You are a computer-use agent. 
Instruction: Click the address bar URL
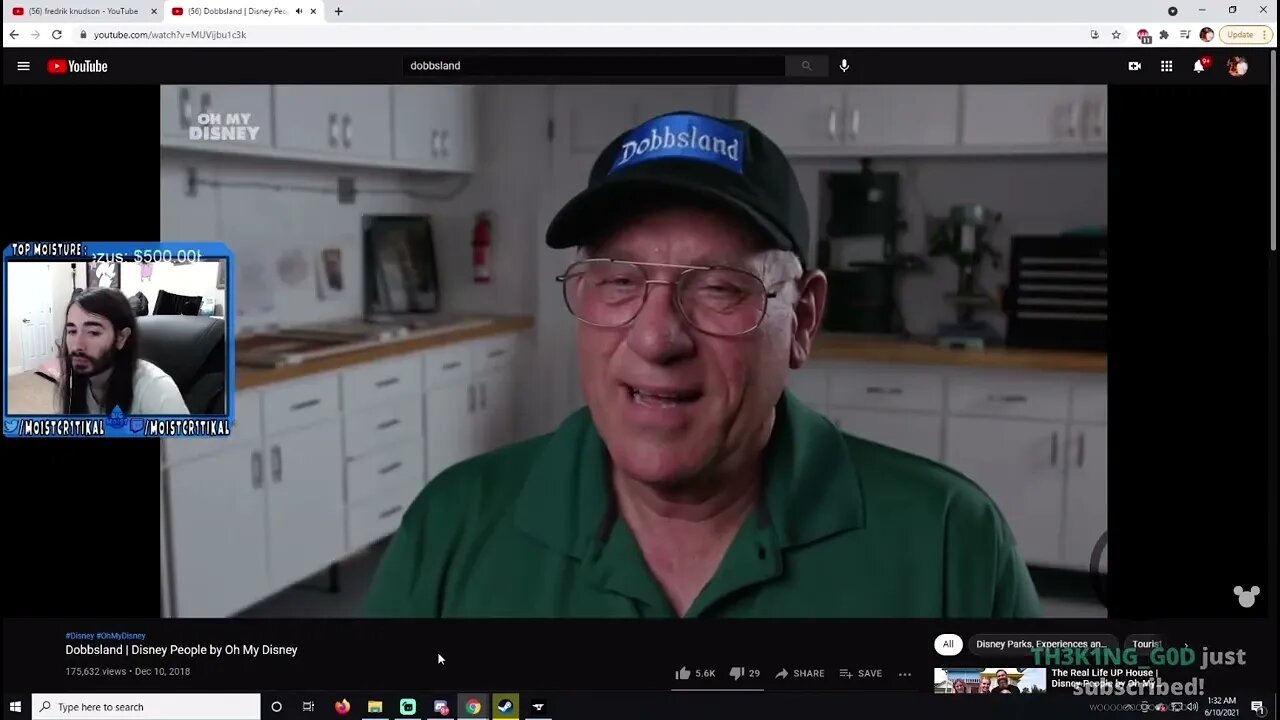point(170,35)
